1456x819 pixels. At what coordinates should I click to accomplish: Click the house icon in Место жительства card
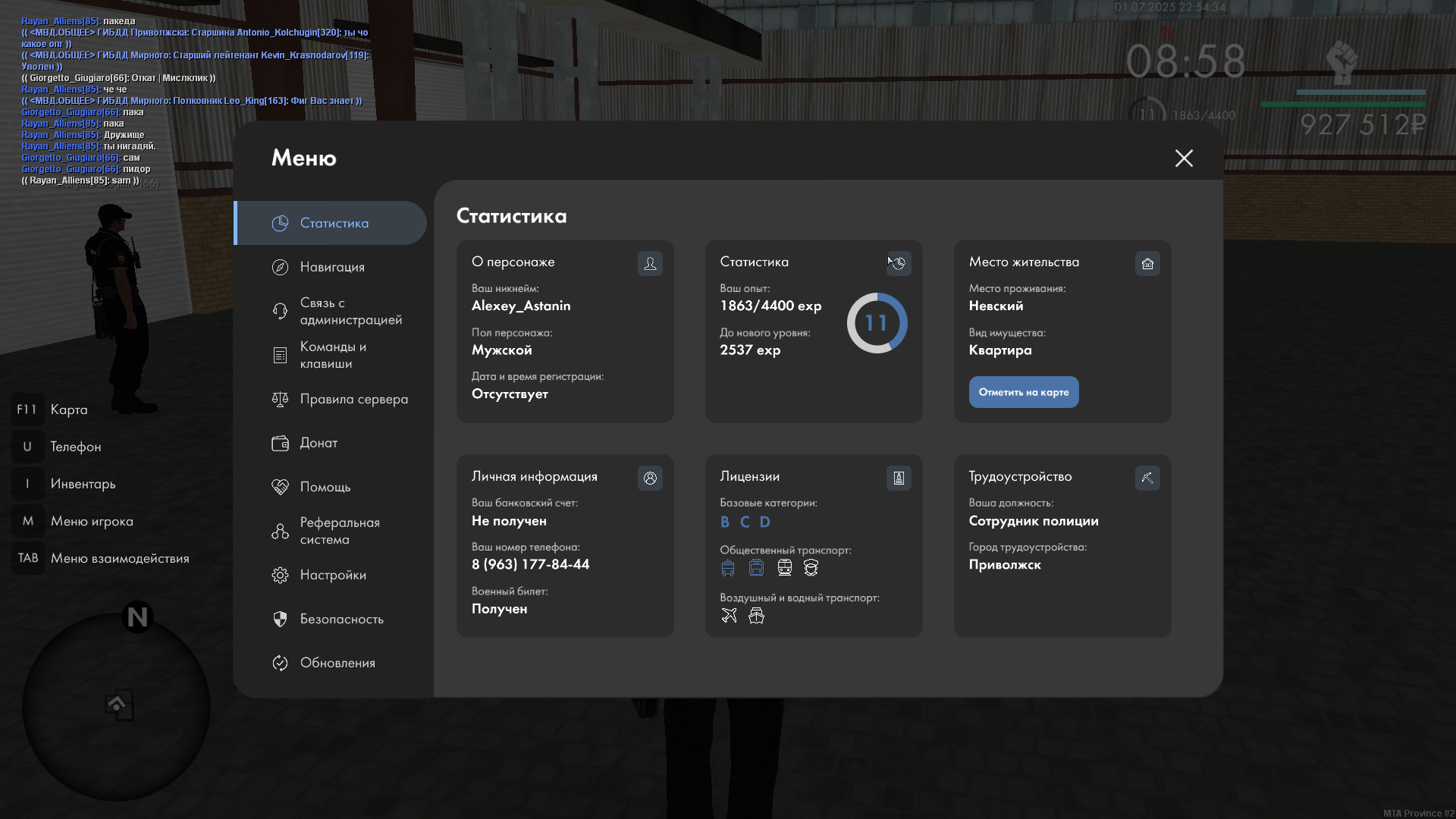point(1147,263)
